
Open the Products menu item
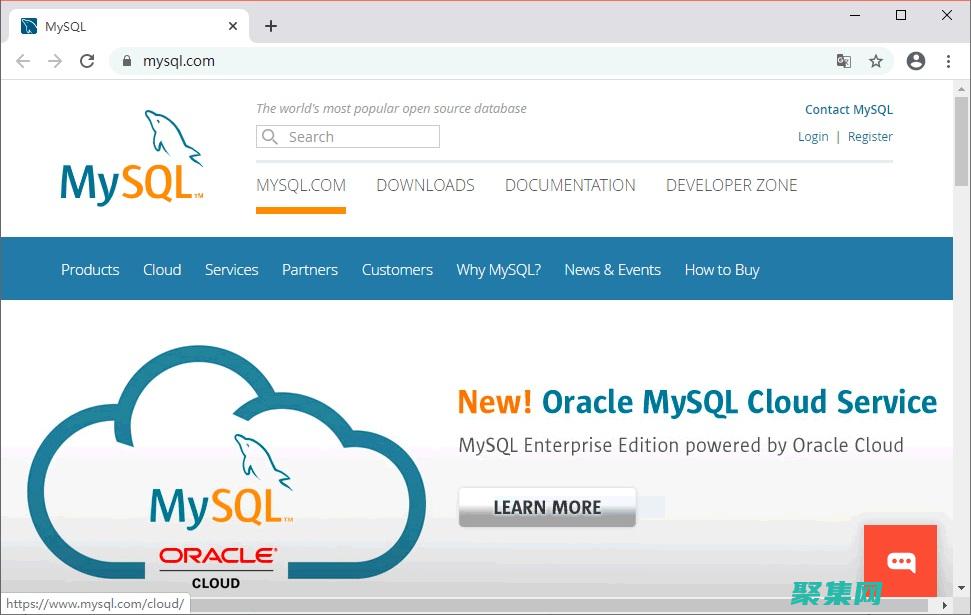click(x=90, y=270)
